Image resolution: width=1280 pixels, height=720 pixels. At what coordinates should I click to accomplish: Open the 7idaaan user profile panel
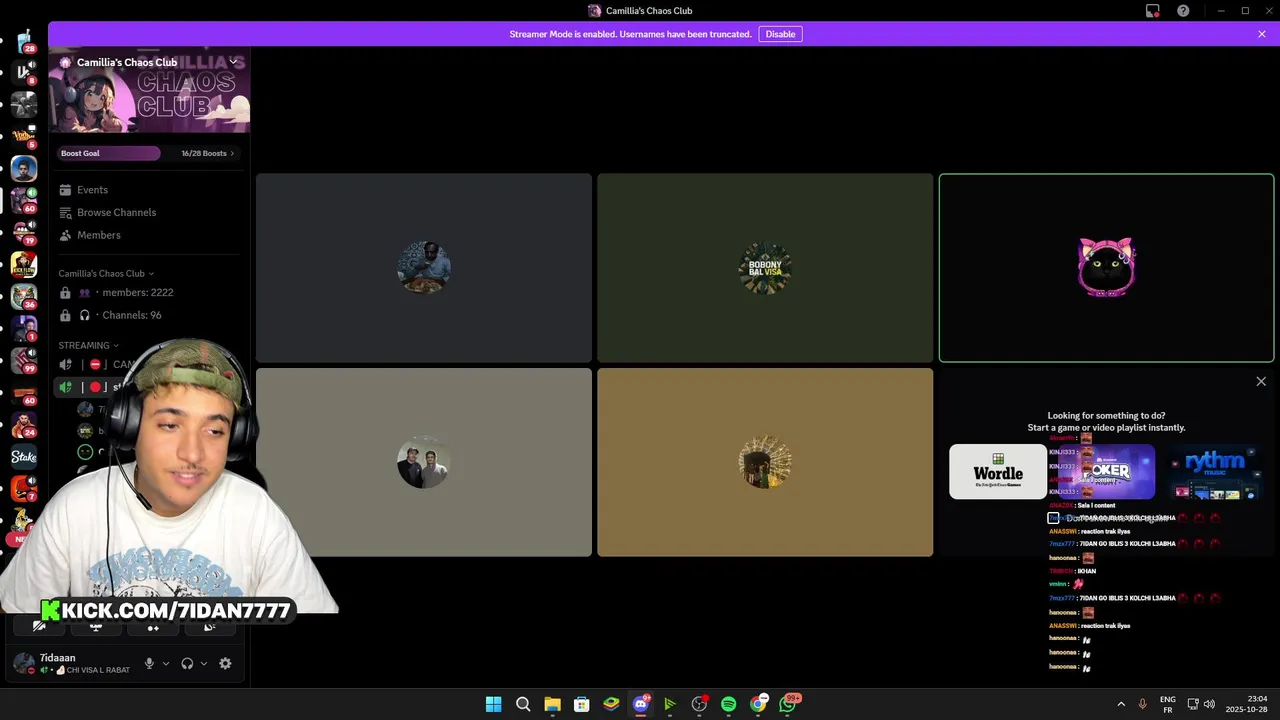click(72, 663)
